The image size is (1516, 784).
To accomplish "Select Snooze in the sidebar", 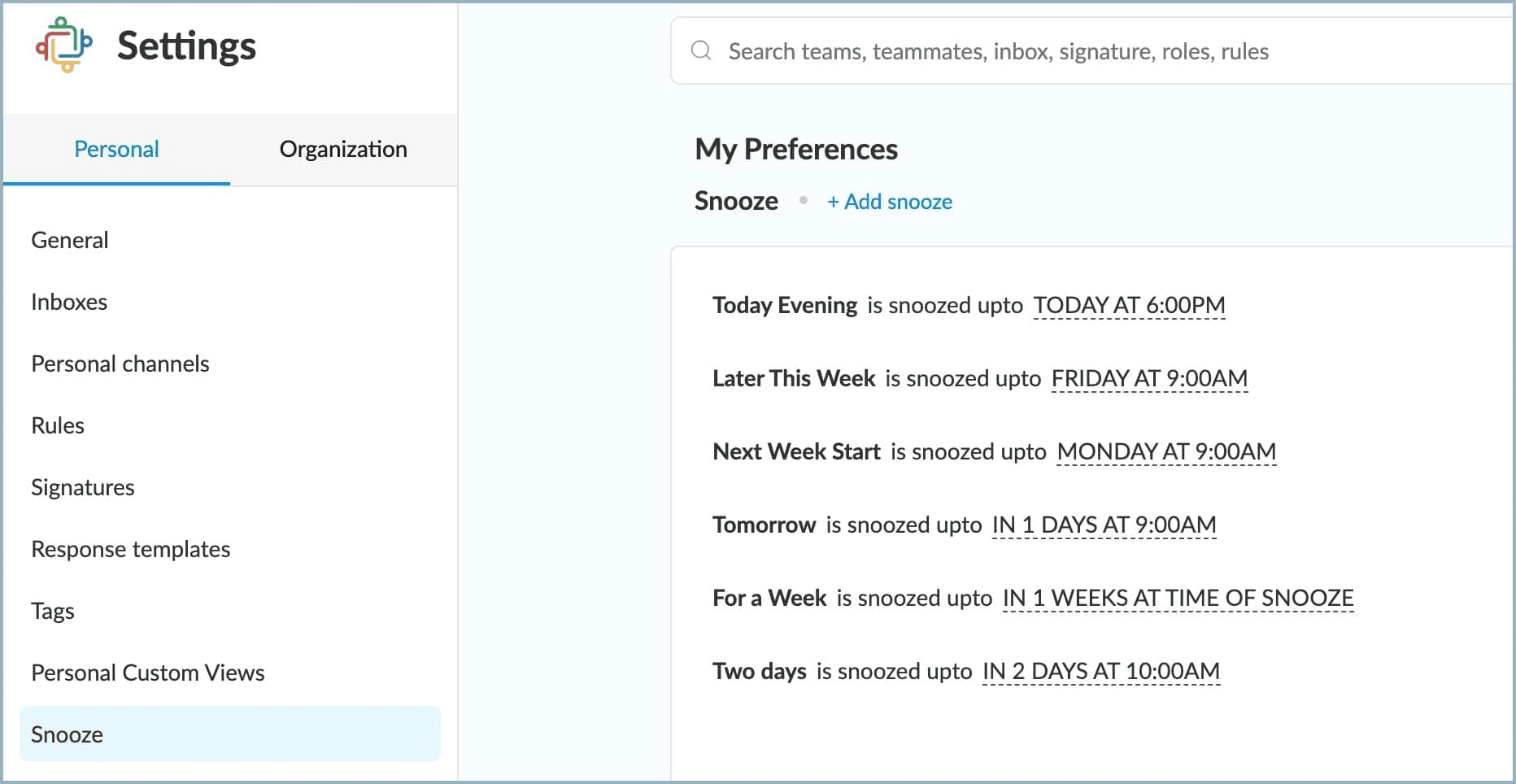I will click(68, 734).
